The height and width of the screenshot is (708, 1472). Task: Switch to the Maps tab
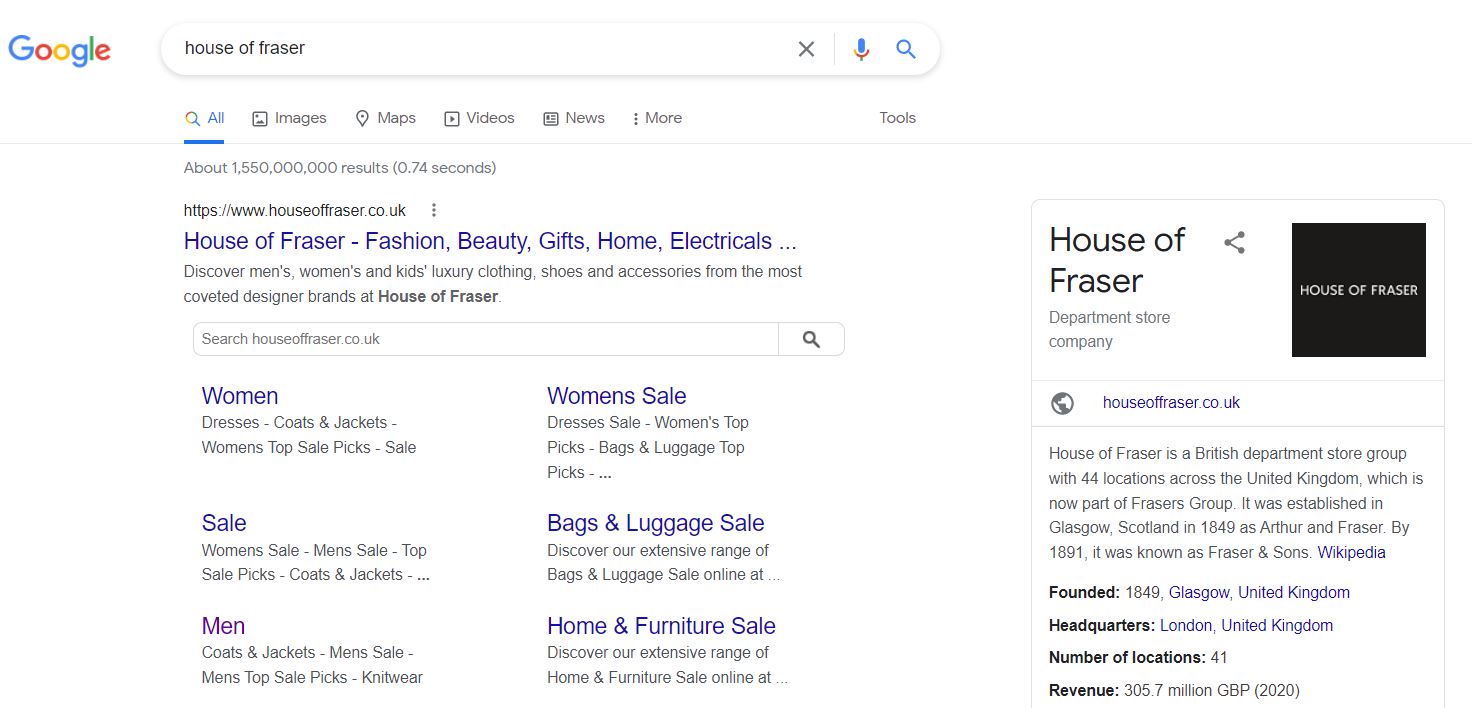(x=385, y=117)
